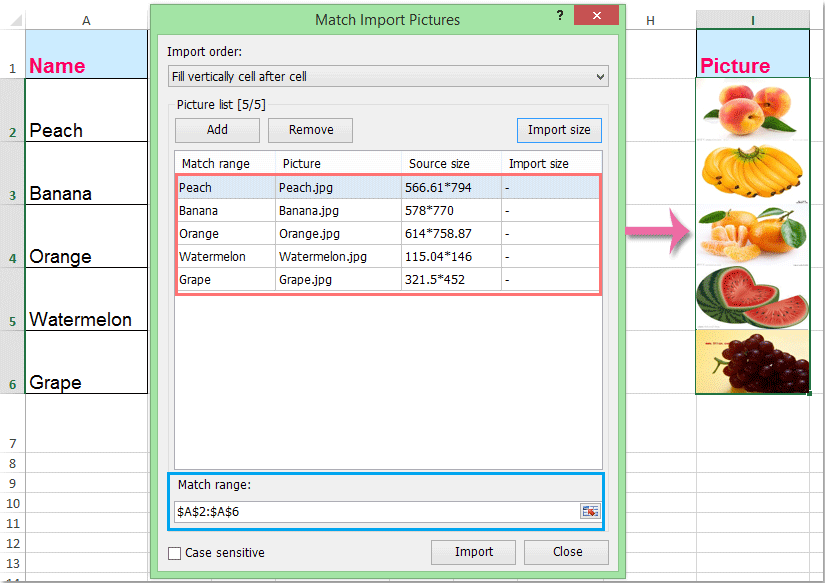Enable the Case sensitive checkbox
This screenshot has width=825, height=583.
click(174, 552)
